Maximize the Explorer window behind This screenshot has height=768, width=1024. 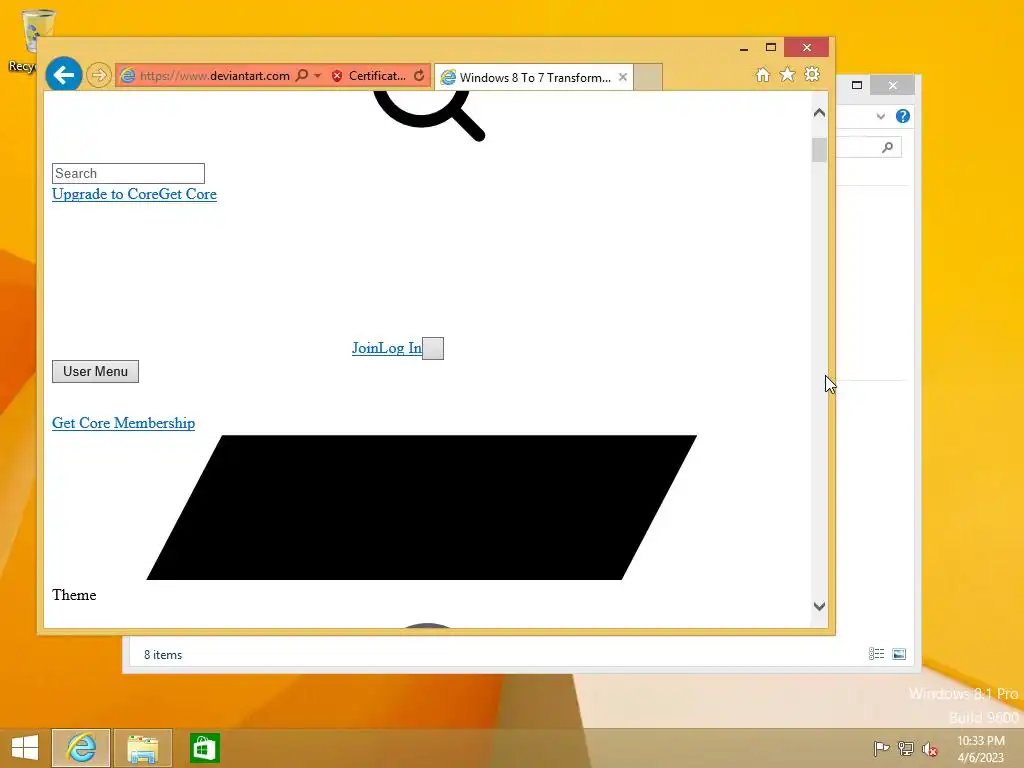coord(857,85)
